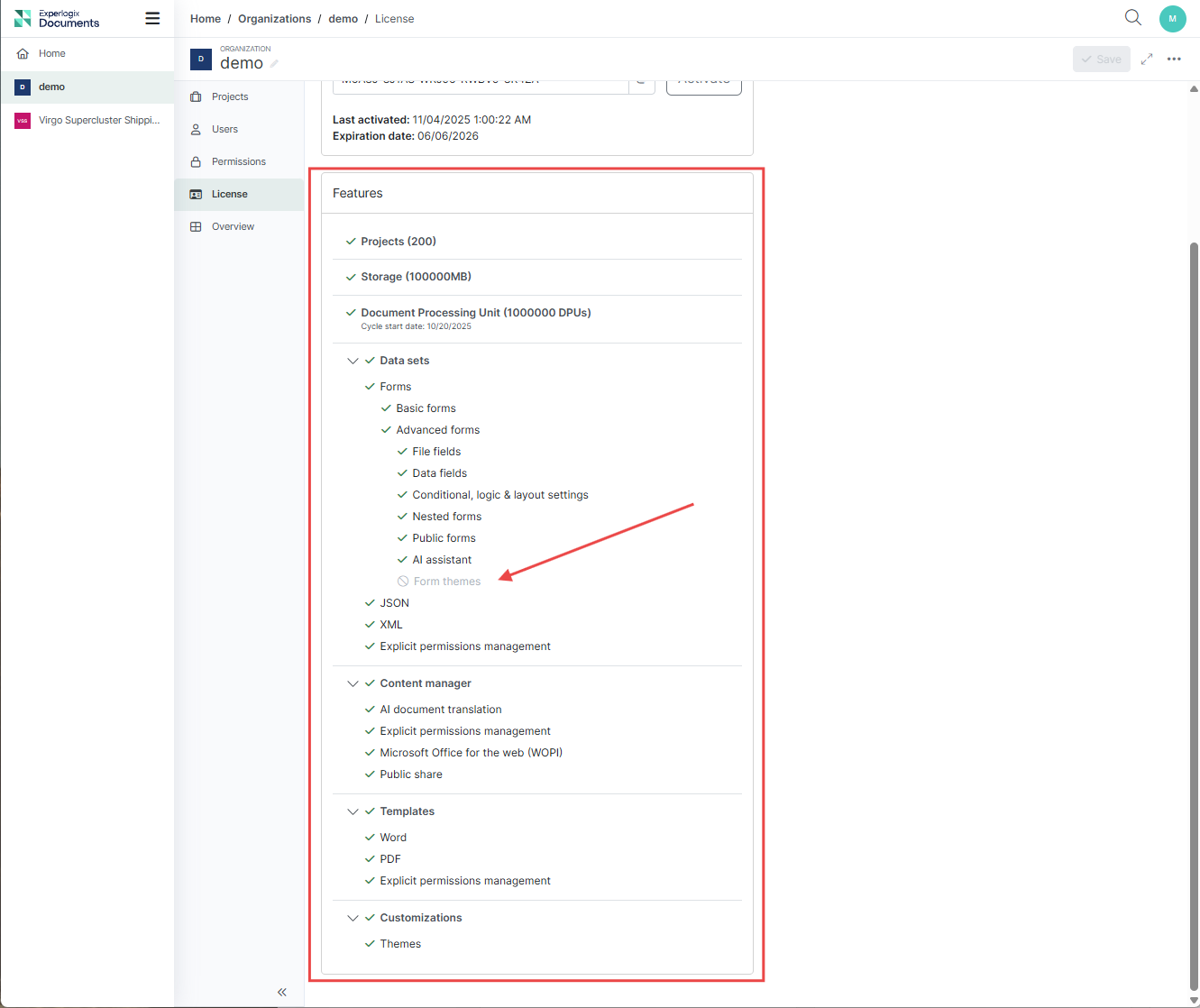Click the Experlogix Documents logo

pos(57,19)
